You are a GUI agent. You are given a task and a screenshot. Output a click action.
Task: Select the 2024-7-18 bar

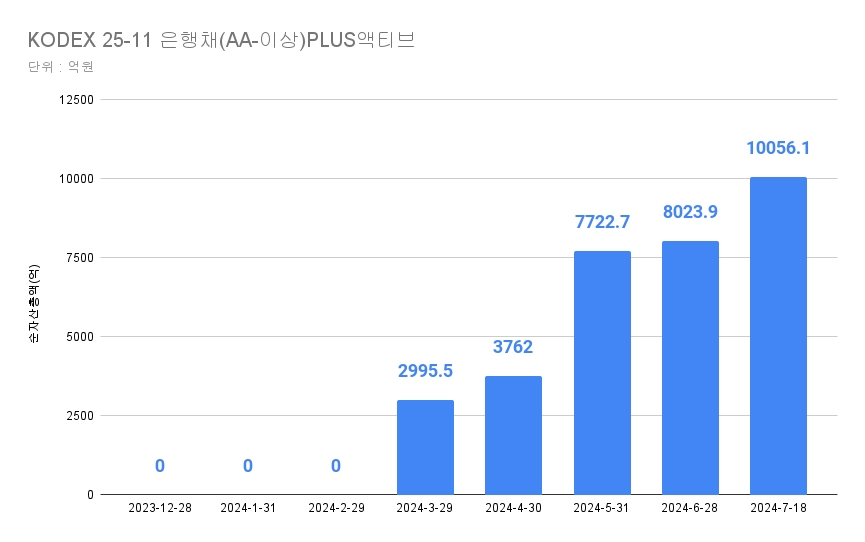click(x=778, y=336)
